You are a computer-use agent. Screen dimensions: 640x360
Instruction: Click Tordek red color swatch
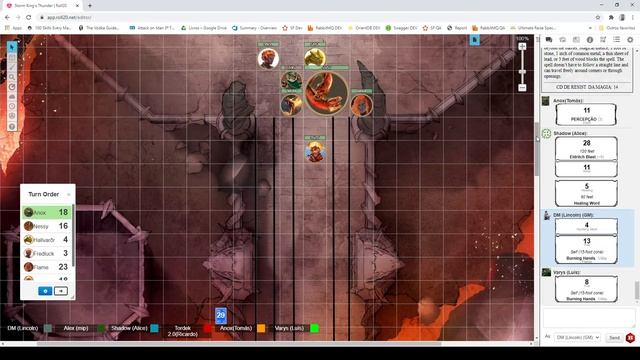208,328
